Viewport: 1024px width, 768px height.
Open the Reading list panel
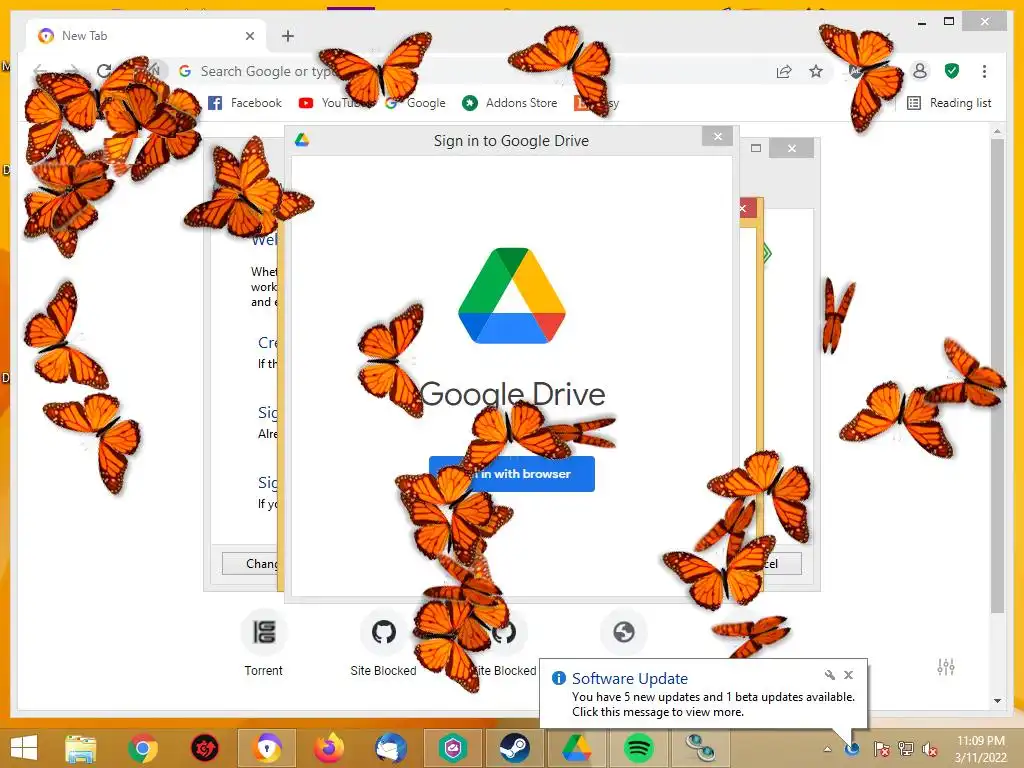950,103
